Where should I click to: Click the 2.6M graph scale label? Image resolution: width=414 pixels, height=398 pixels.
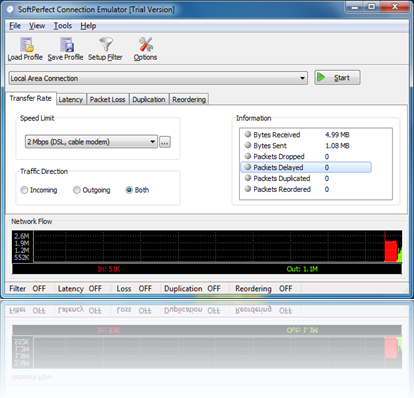(x=22, y=236)
